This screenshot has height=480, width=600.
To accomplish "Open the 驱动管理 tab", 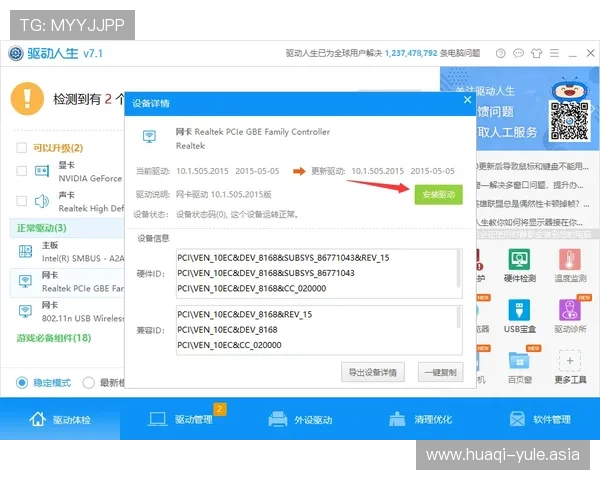I will pos(180,420).
